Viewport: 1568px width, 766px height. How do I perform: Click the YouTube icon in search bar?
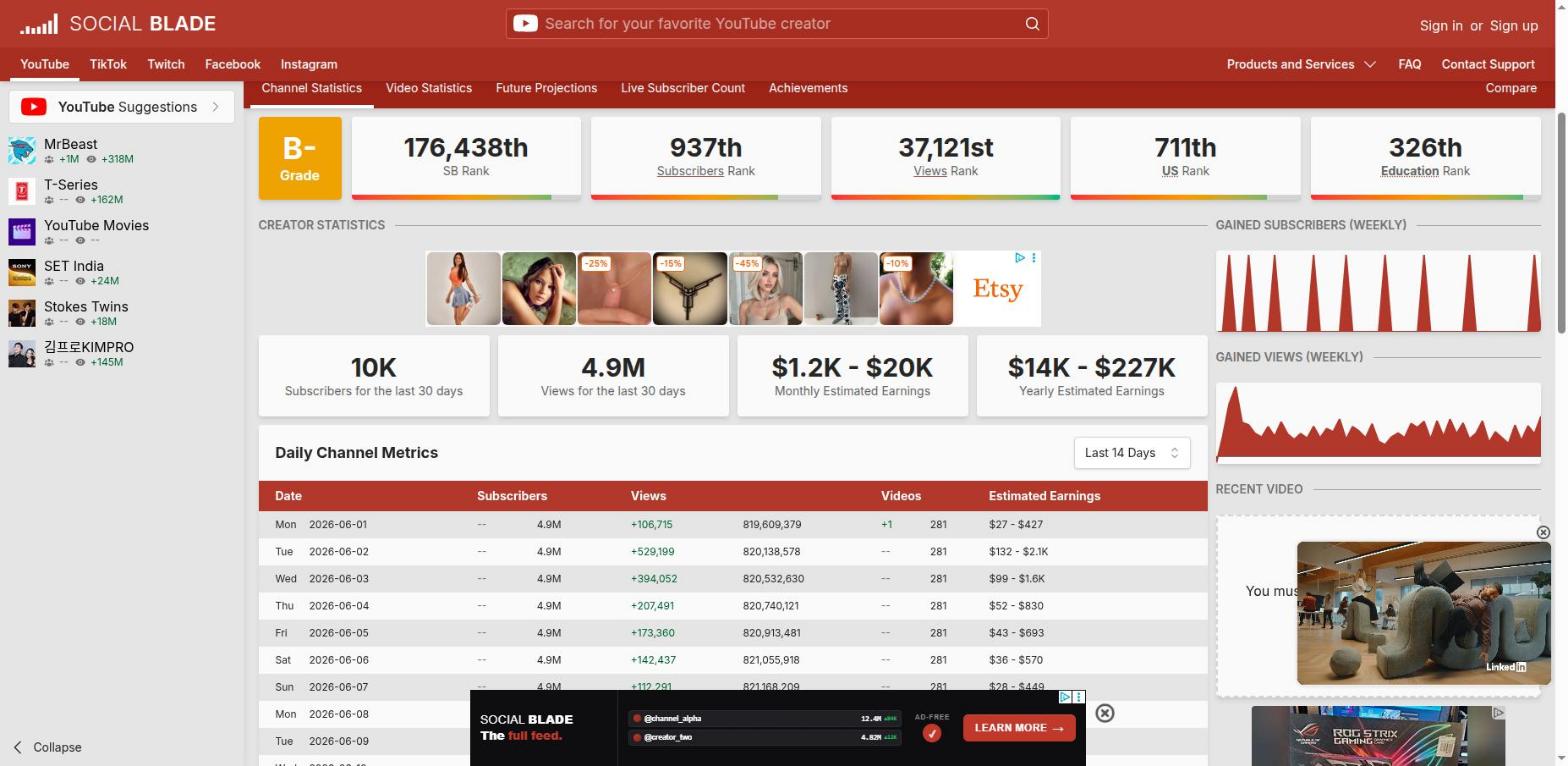pyautogui.click(x=525, y=24)
